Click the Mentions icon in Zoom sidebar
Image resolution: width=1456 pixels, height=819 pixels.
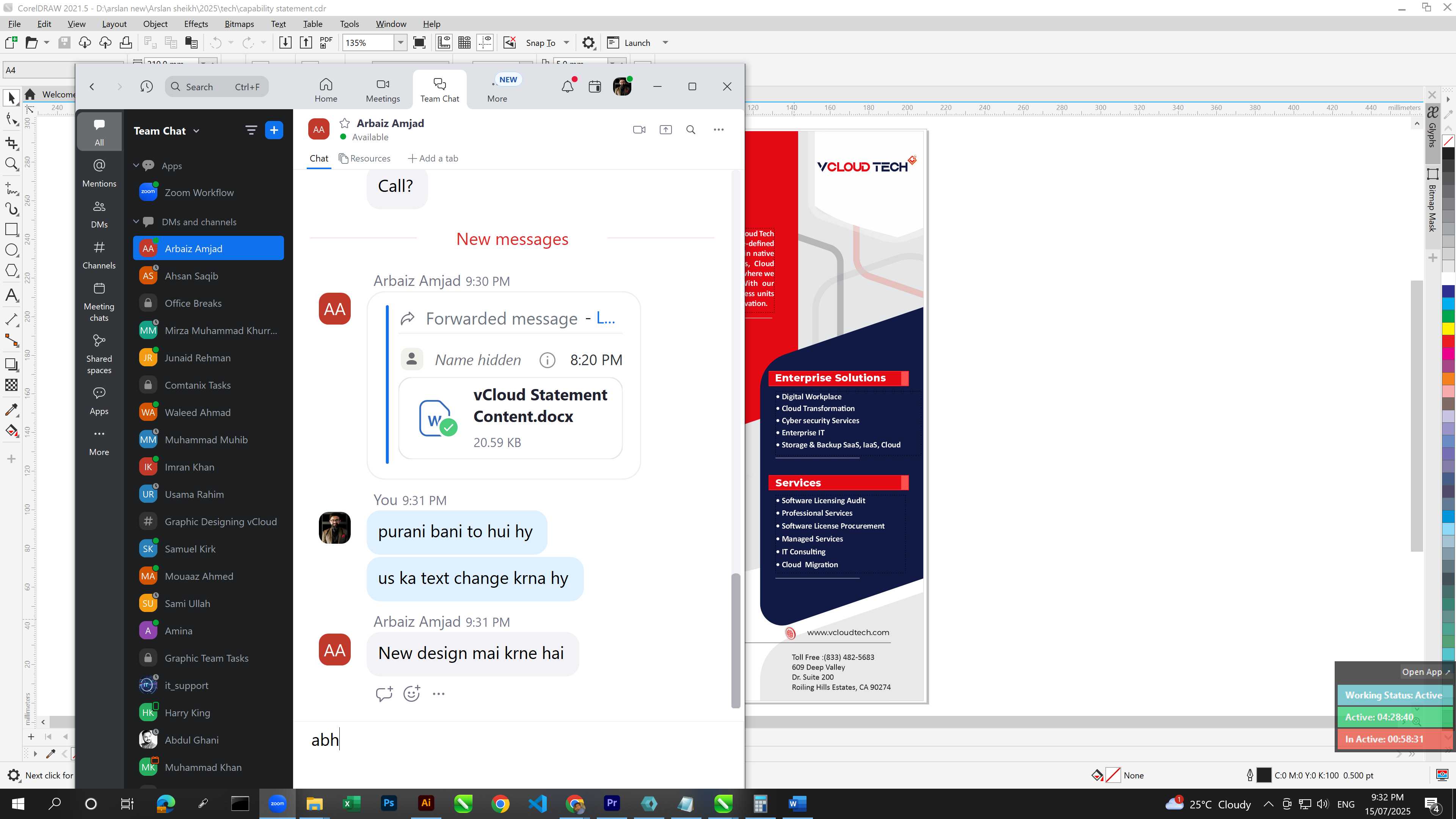click(99, 173)
